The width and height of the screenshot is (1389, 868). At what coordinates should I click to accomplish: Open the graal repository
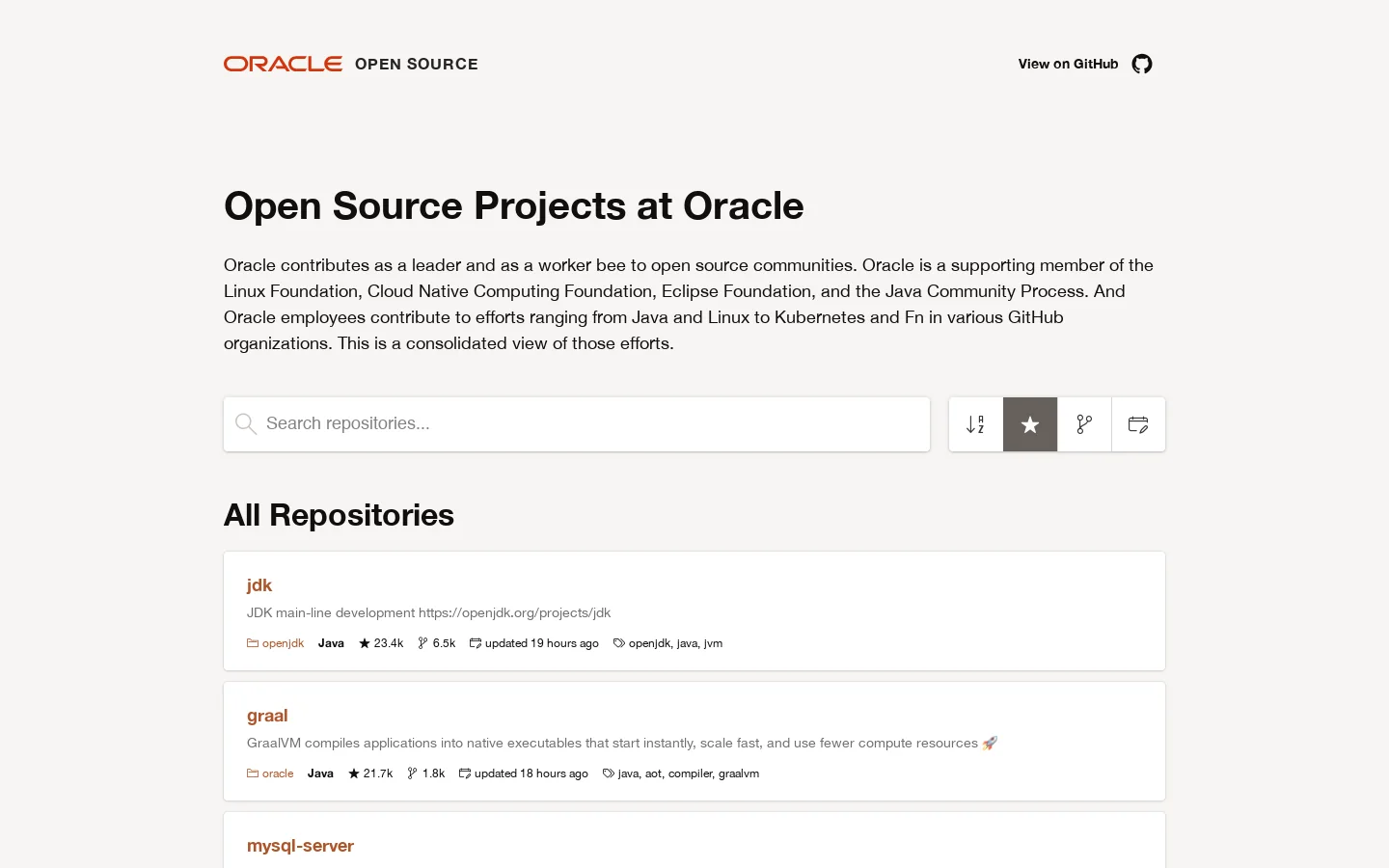pyautogui.click(x=267, y=716)
